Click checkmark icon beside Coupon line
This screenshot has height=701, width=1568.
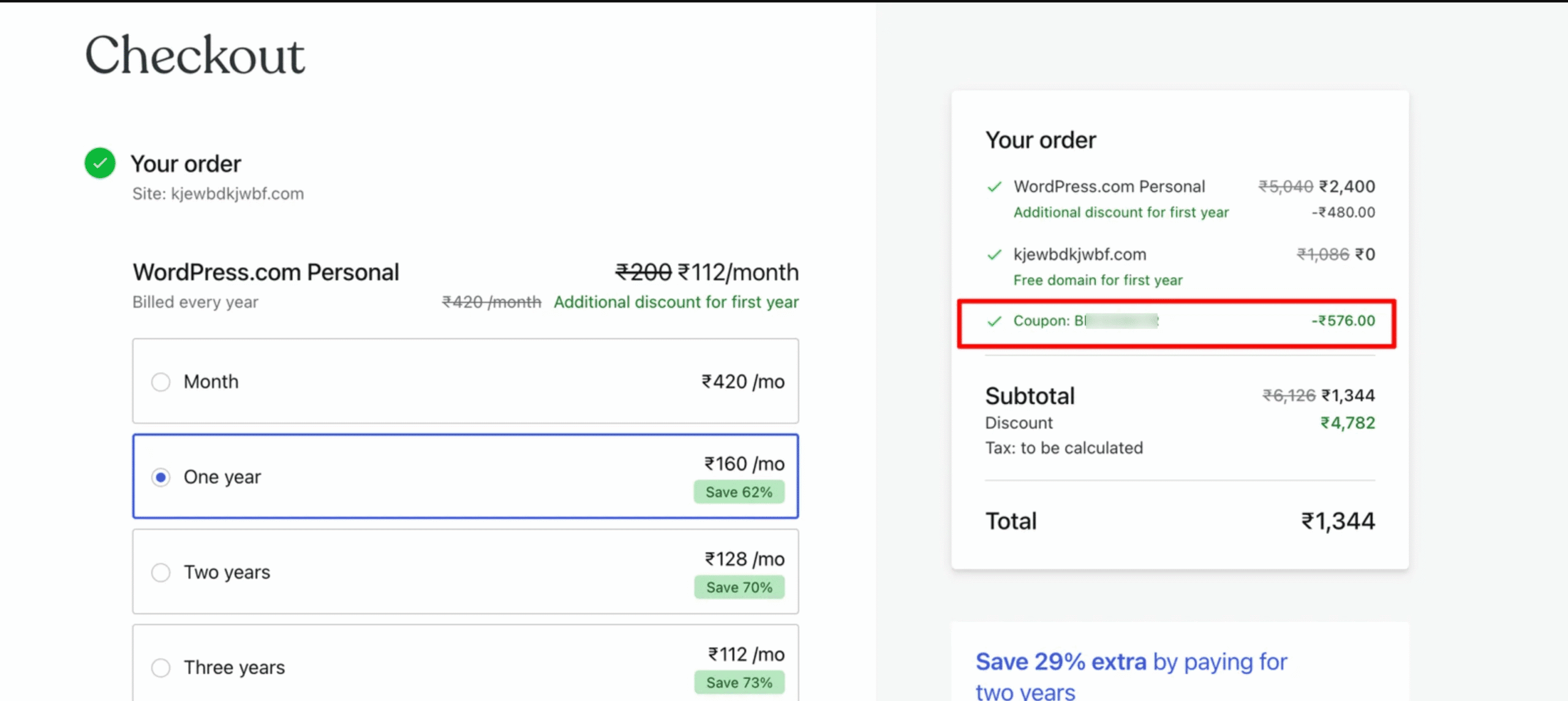click(x=995, y=321)
